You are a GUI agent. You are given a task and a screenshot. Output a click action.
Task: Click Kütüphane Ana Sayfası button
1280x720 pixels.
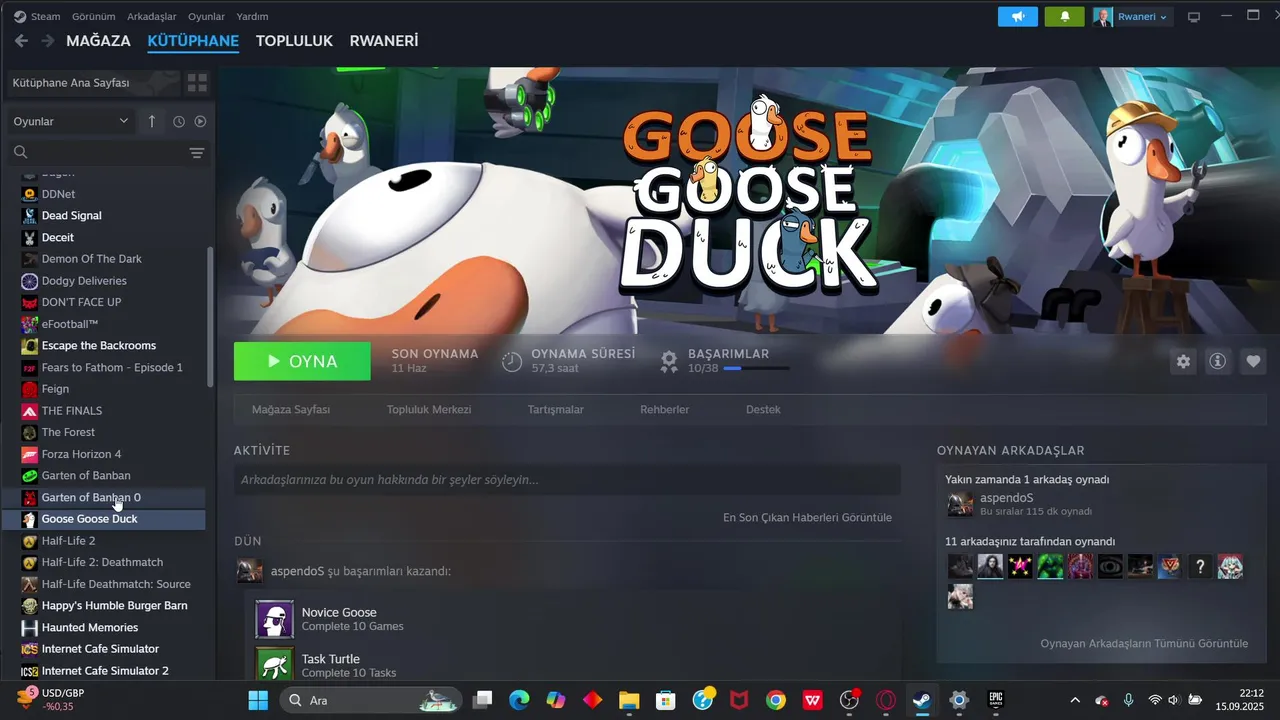pos(93,83)
